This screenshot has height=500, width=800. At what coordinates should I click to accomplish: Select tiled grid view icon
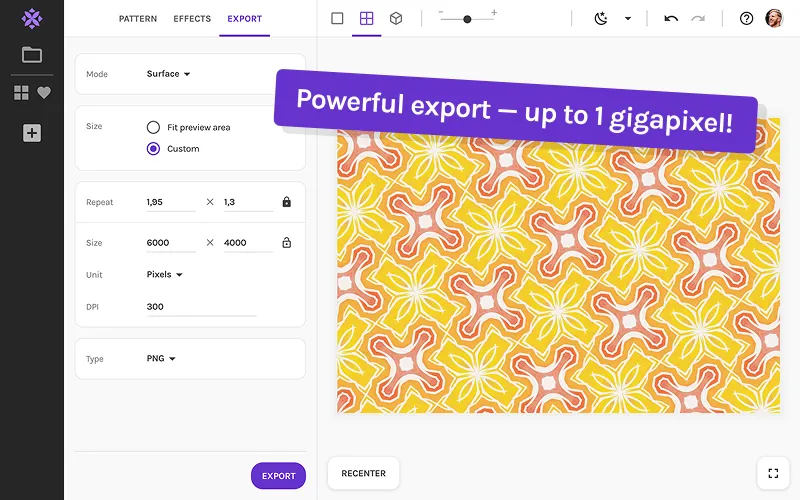(366, 18)
